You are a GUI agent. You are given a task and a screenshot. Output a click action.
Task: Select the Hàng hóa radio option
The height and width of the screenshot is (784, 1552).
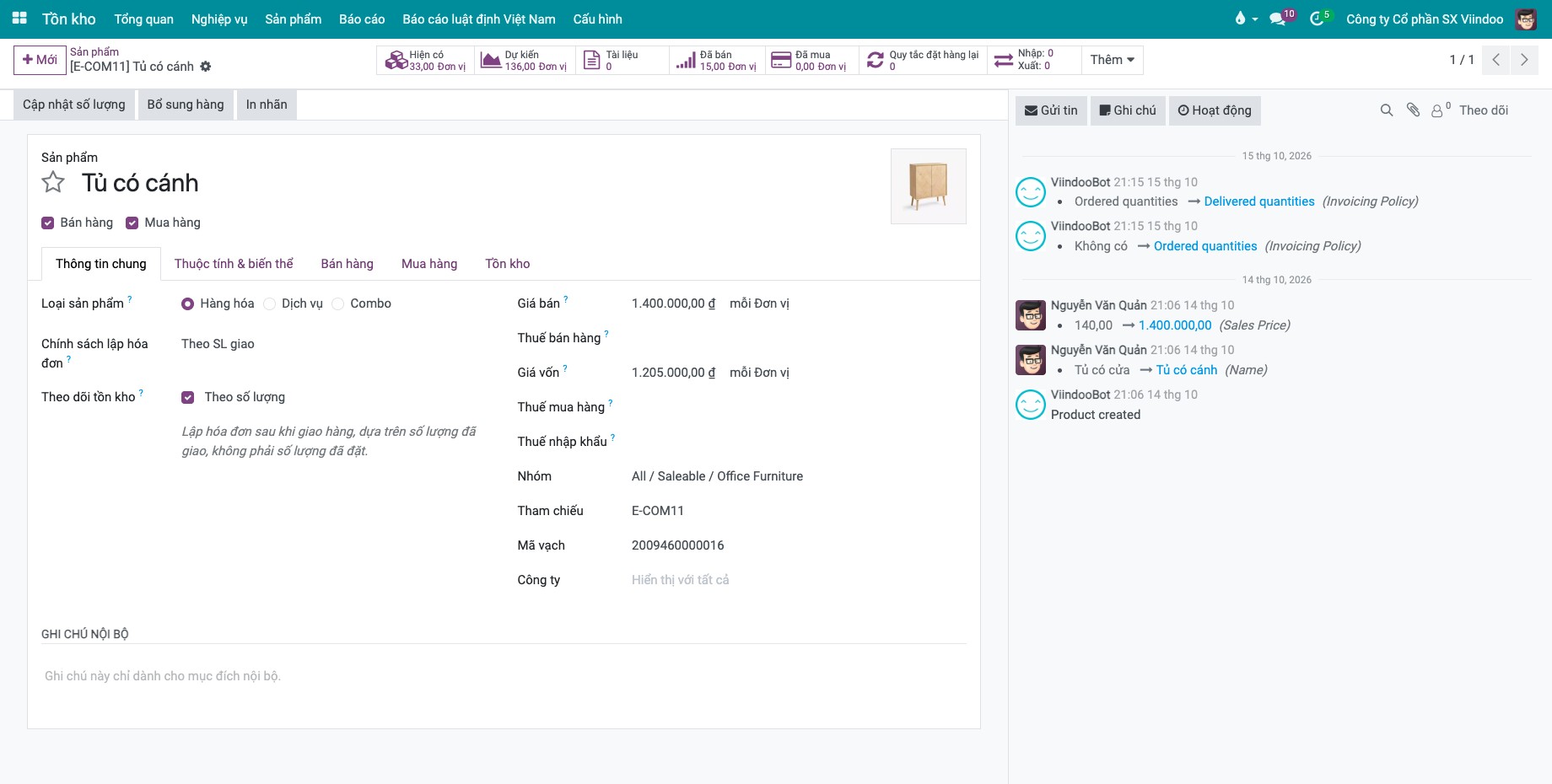(x=187, y=303)
